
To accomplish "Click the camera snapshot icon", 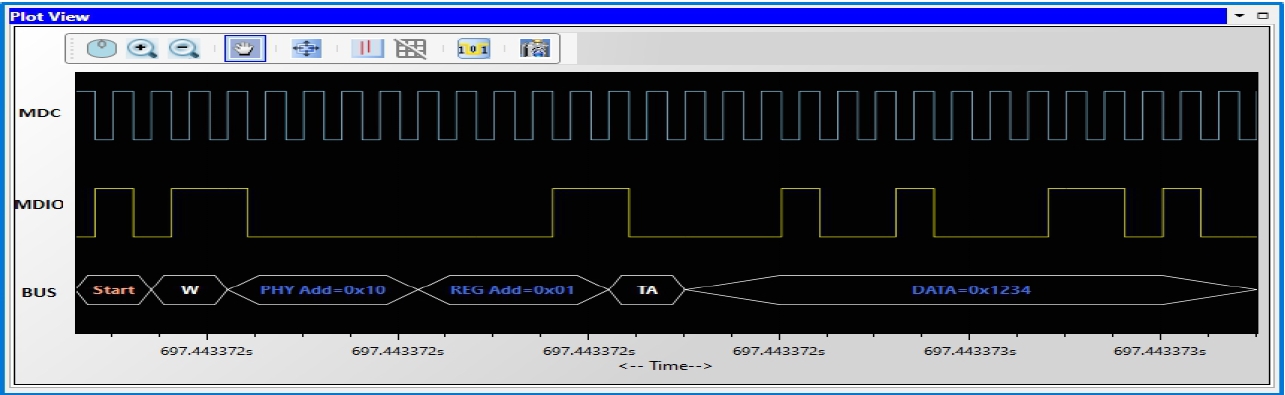I will [x=535, y=48].
